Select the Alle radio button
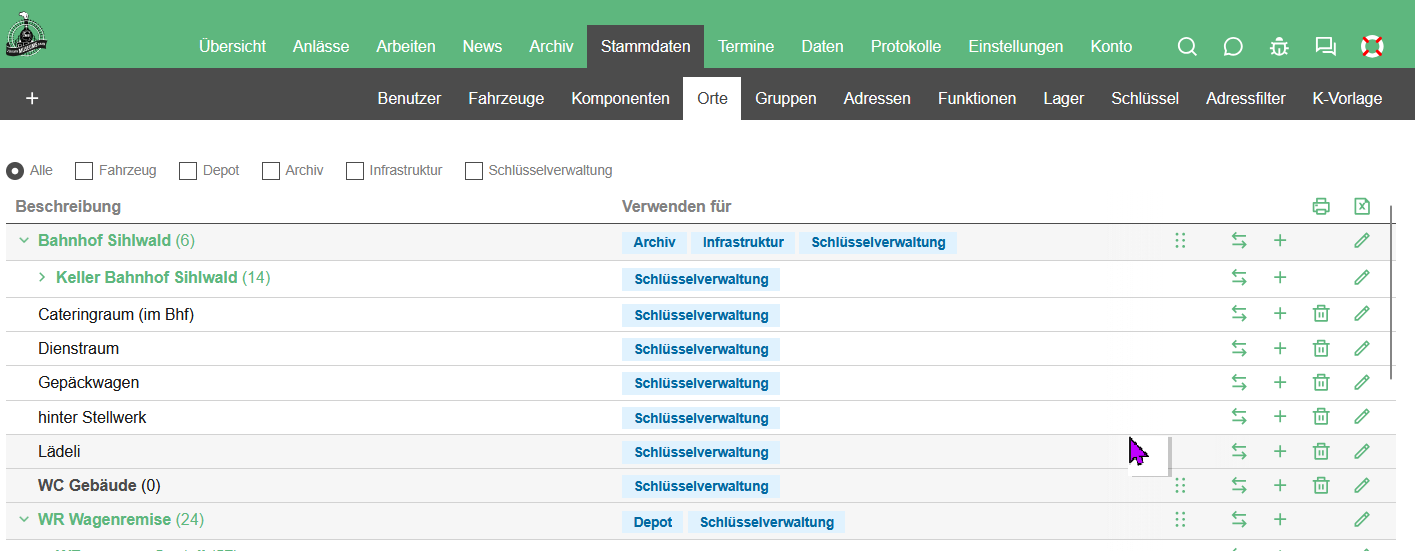Image resolution: width=1415 pixels, height=551 pixels. pyautogui.click(x=15, y=171)
